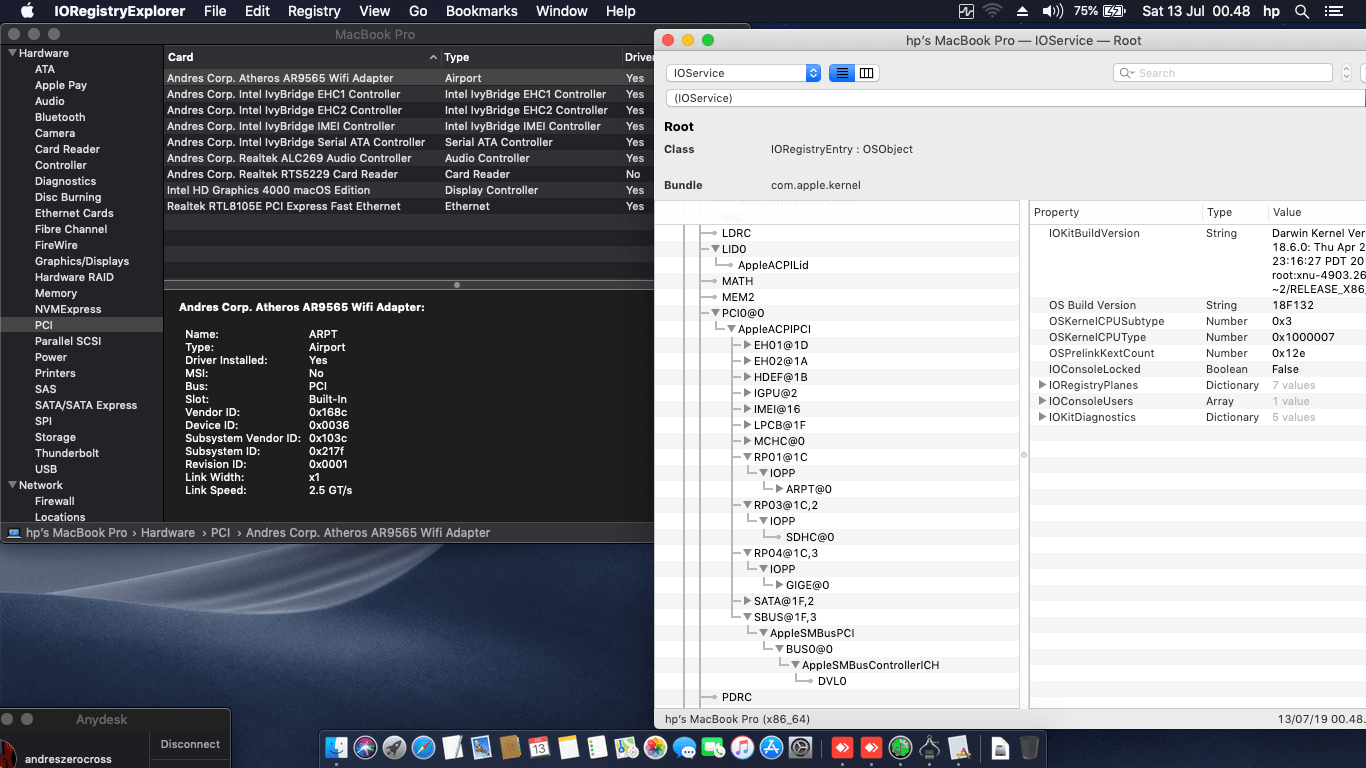Open Contacts book icon in Dock
This screenshot has height=768, width=1366.
pos(510,747)
